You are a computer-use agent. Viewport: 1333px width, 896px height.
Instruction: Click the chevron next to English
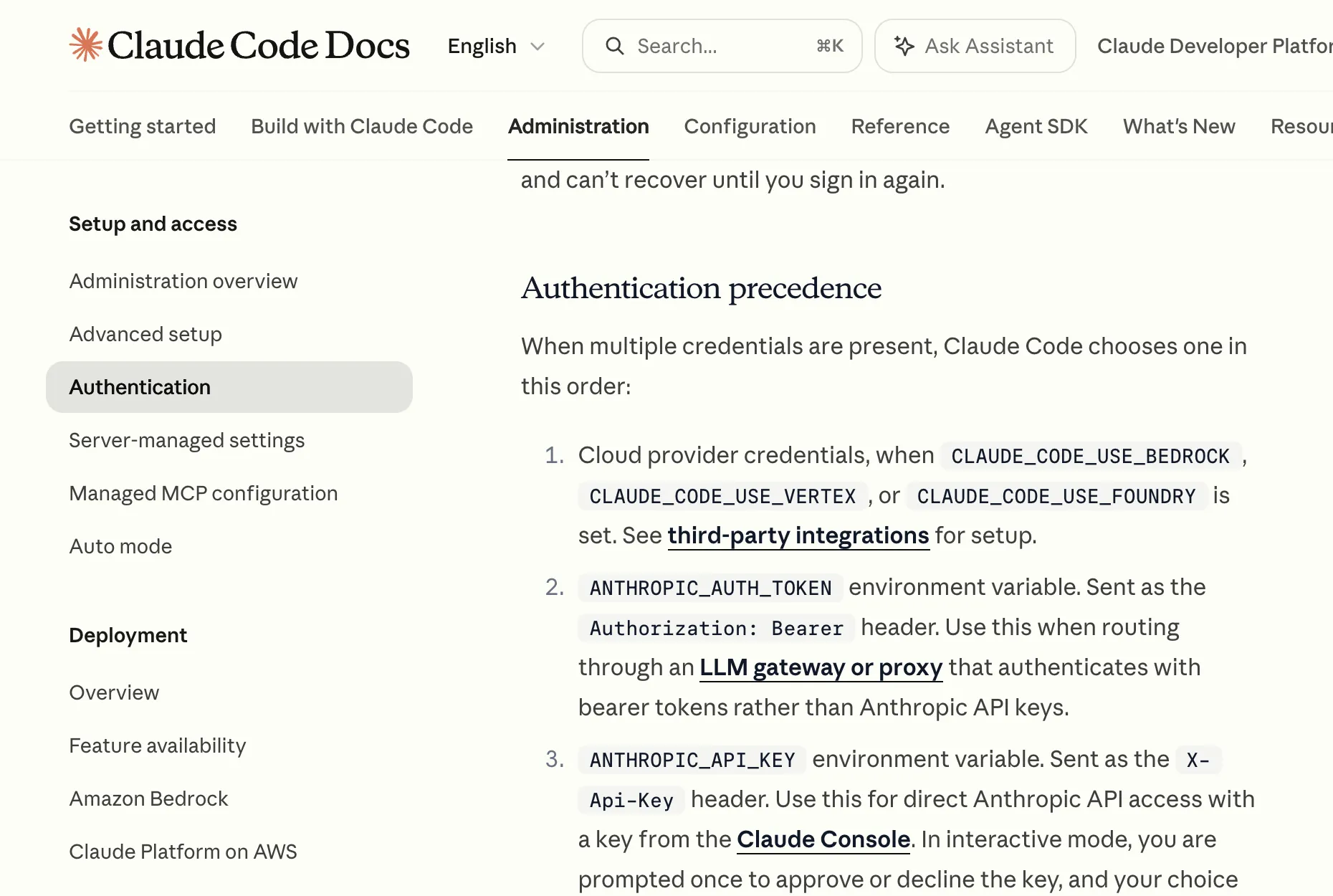click(537, 47)
